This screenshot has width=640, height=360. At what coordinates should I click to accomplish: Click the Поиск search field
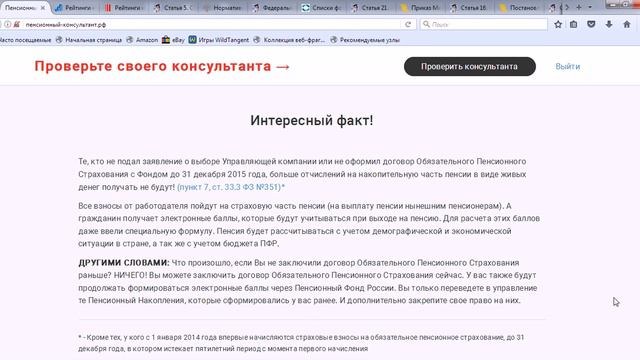pos(484,24)
